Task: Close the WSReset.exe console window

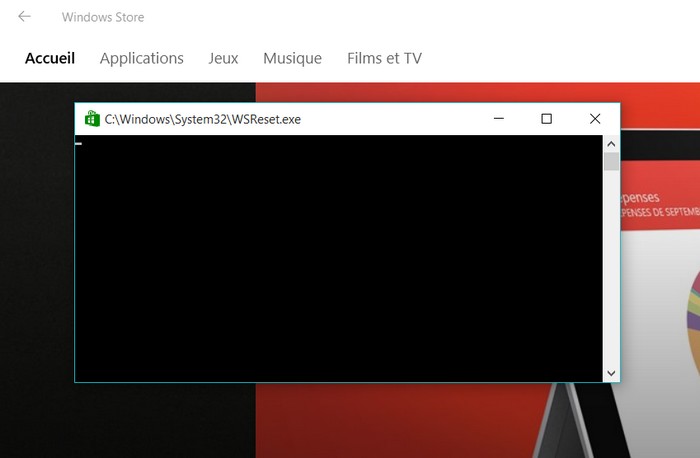Action: (x=595, y=119)
